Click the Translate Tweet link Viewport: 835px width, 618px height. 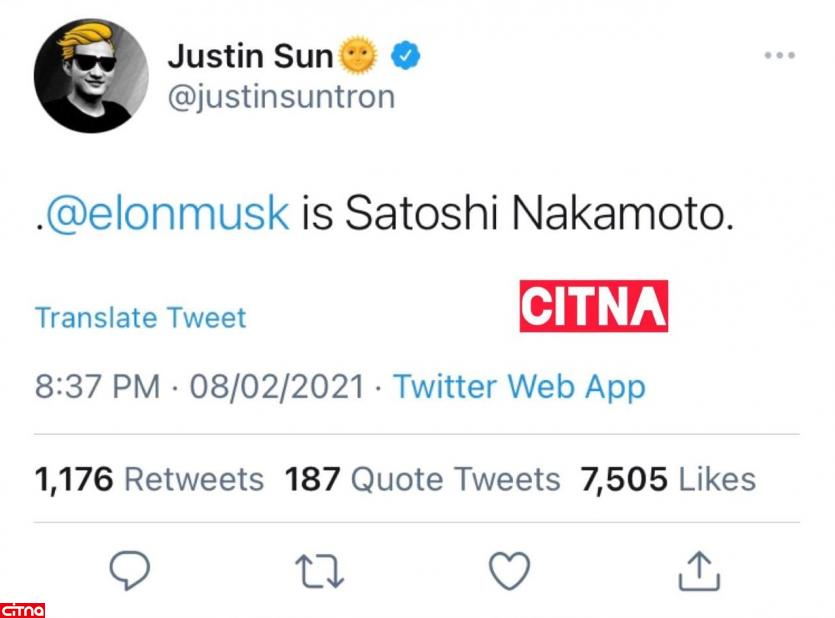pyautogui.click(x=140, y=318)
